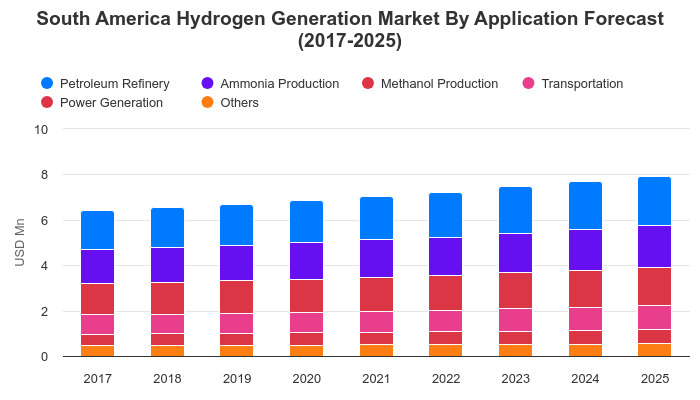
Task: Click the Methanol Production red legend dot
Action: click(368, 83)
